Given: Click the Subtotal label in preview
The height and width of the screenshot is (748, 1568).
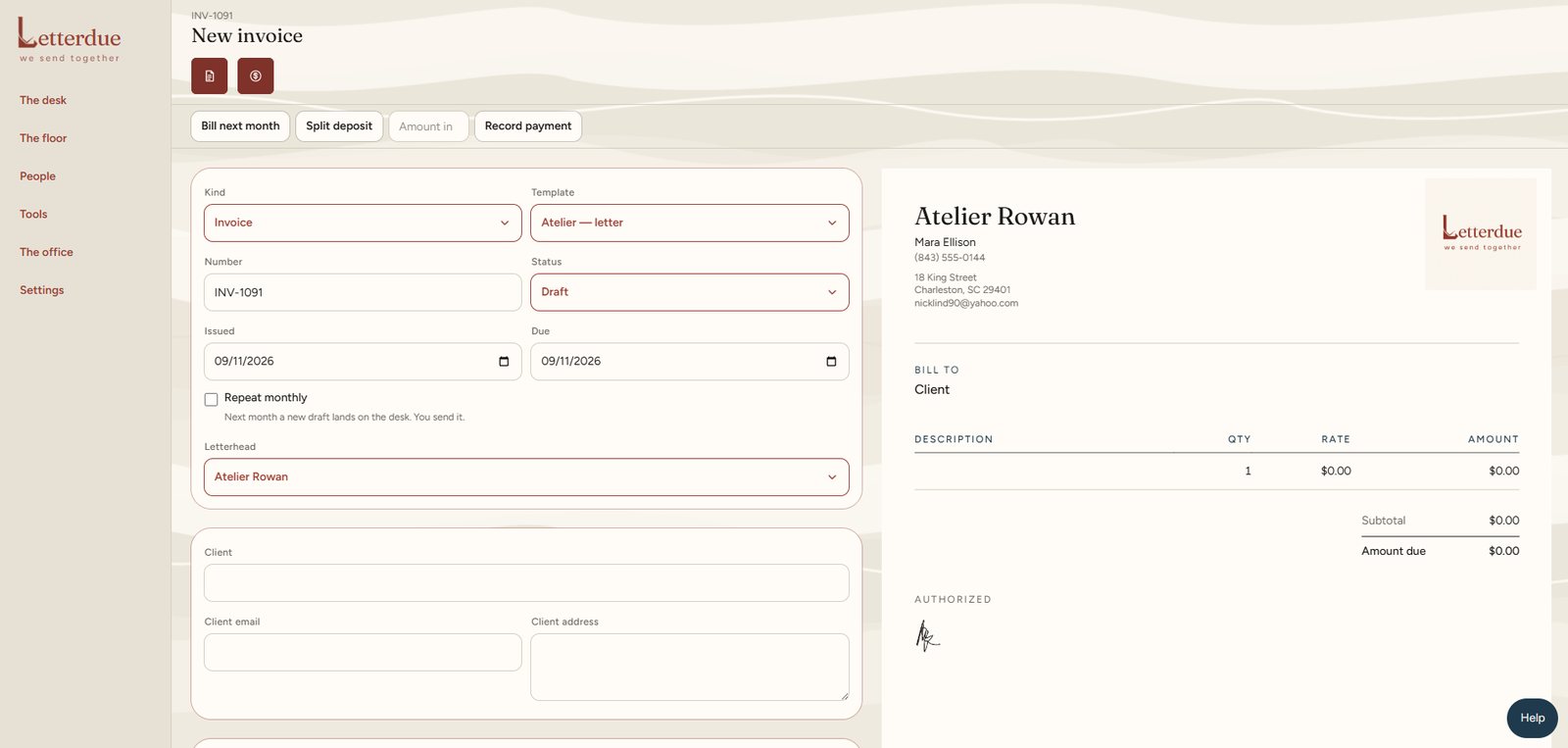Looking at the screenshot, I should (x=1384, y=521).
